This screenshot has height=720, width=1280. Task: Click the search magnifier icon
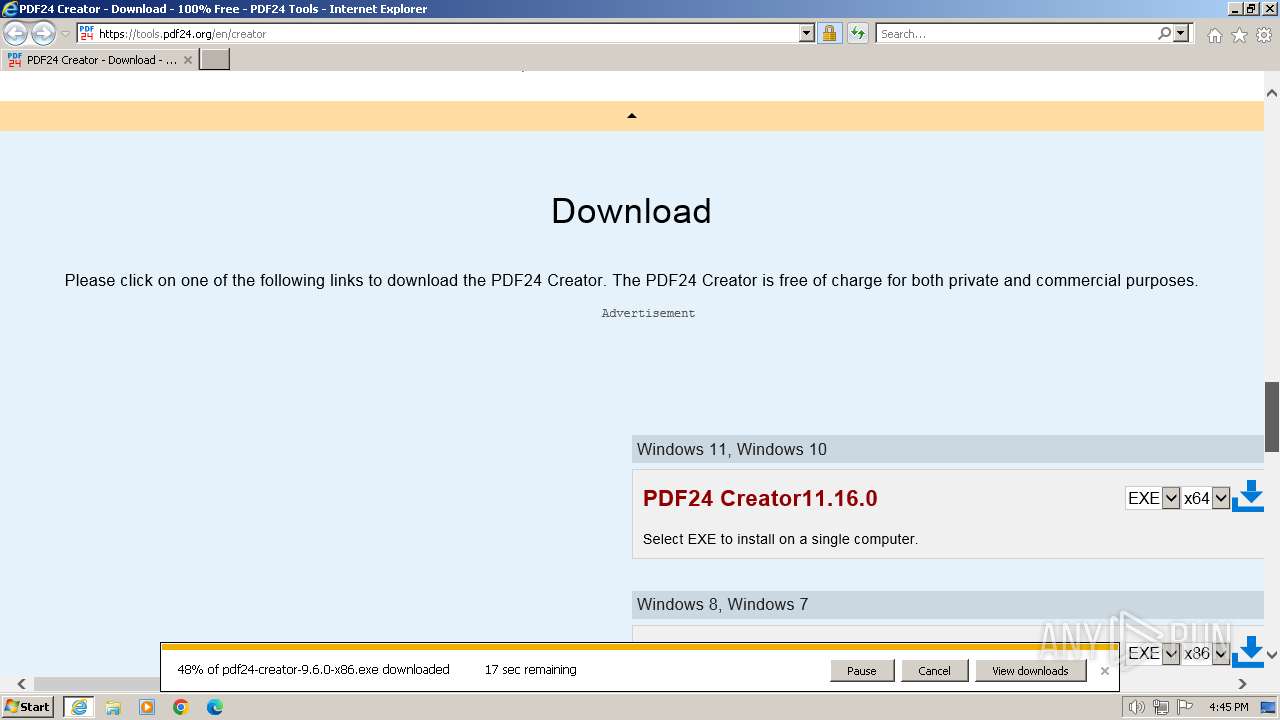[x=1164, y=33]
